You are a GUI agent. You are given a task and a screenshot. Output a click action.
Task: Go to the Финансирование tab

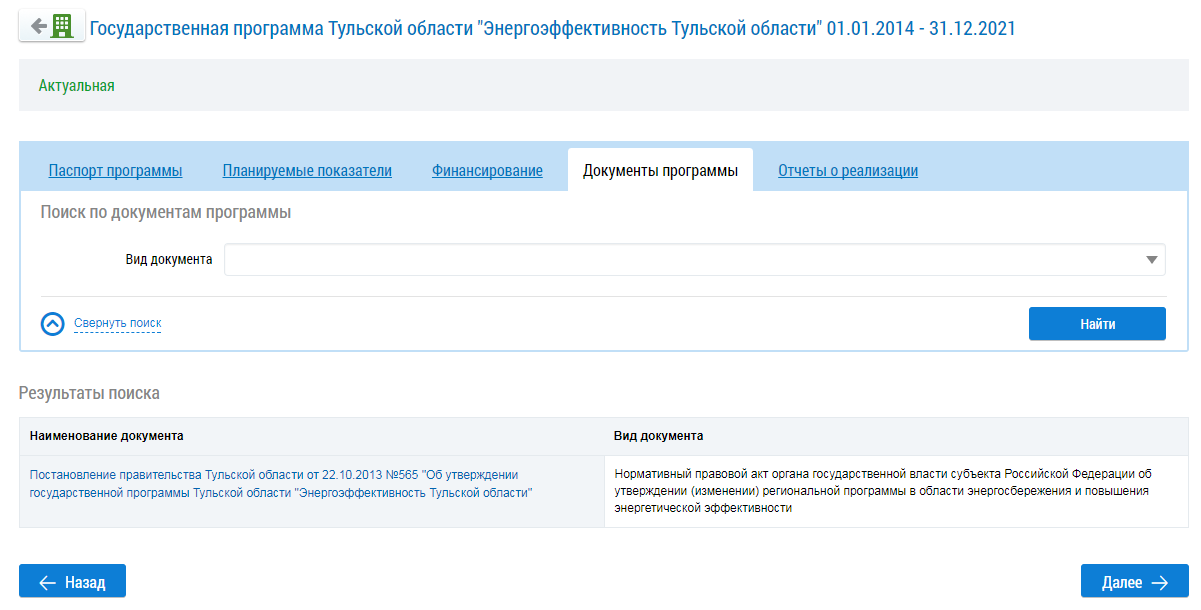tap(487, 171)
